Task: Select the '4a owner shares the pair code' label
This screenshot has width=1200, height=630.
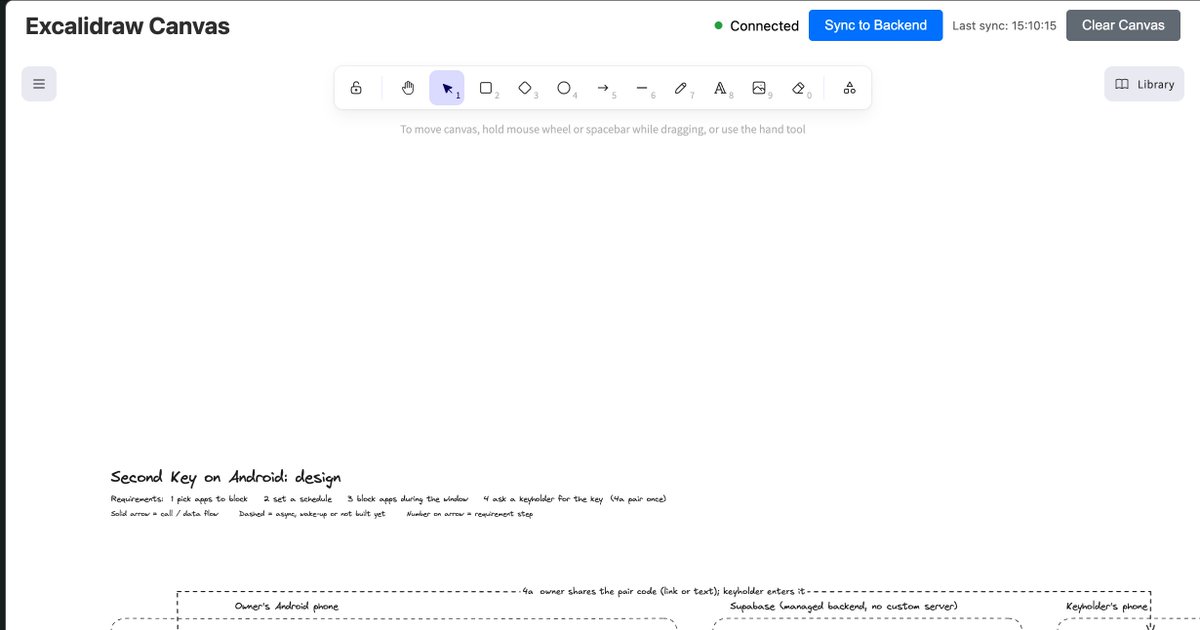Action: [664, 592]
